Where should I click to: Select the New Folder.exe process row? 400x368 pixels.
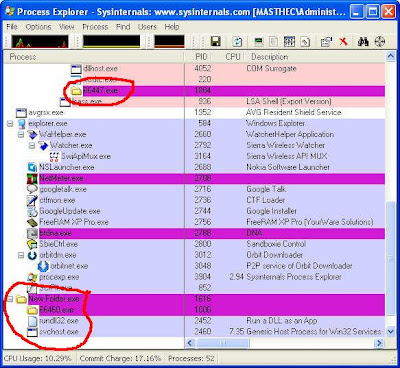[x=194, y=299]
